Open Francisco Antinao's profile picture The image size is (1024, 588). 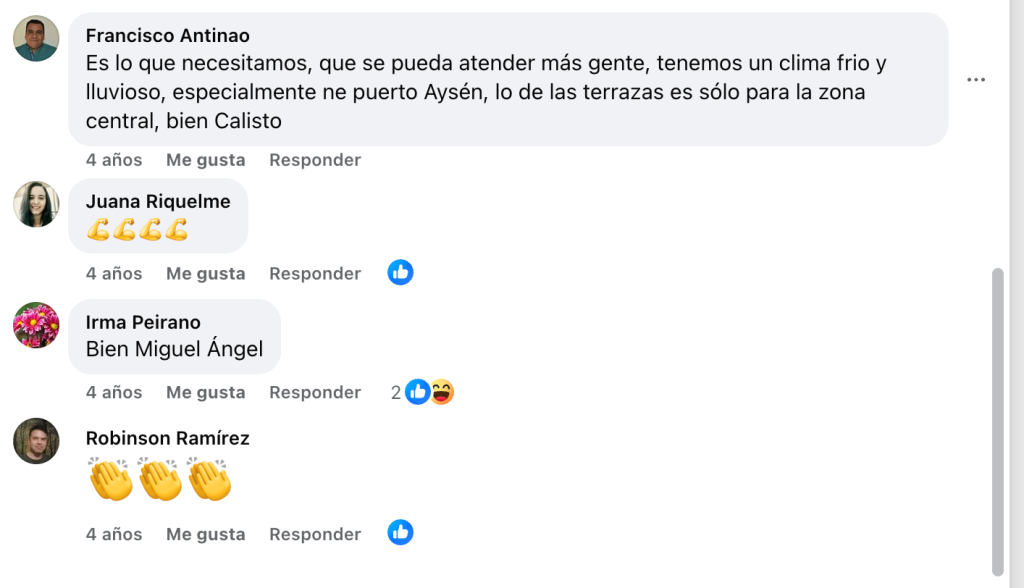click(36, 39)
